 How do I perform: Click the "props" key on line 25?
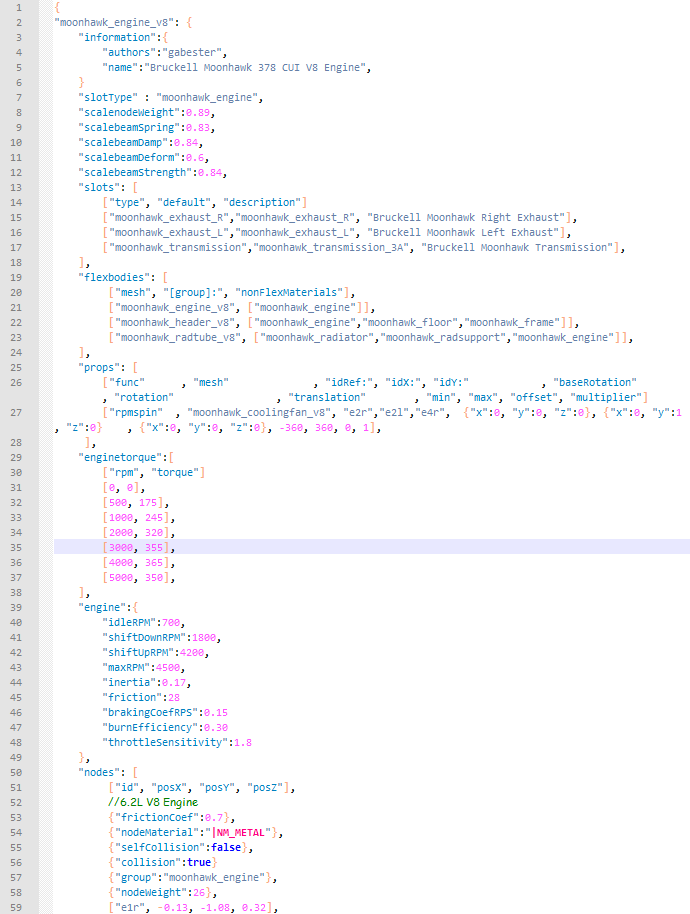point(99,368)
